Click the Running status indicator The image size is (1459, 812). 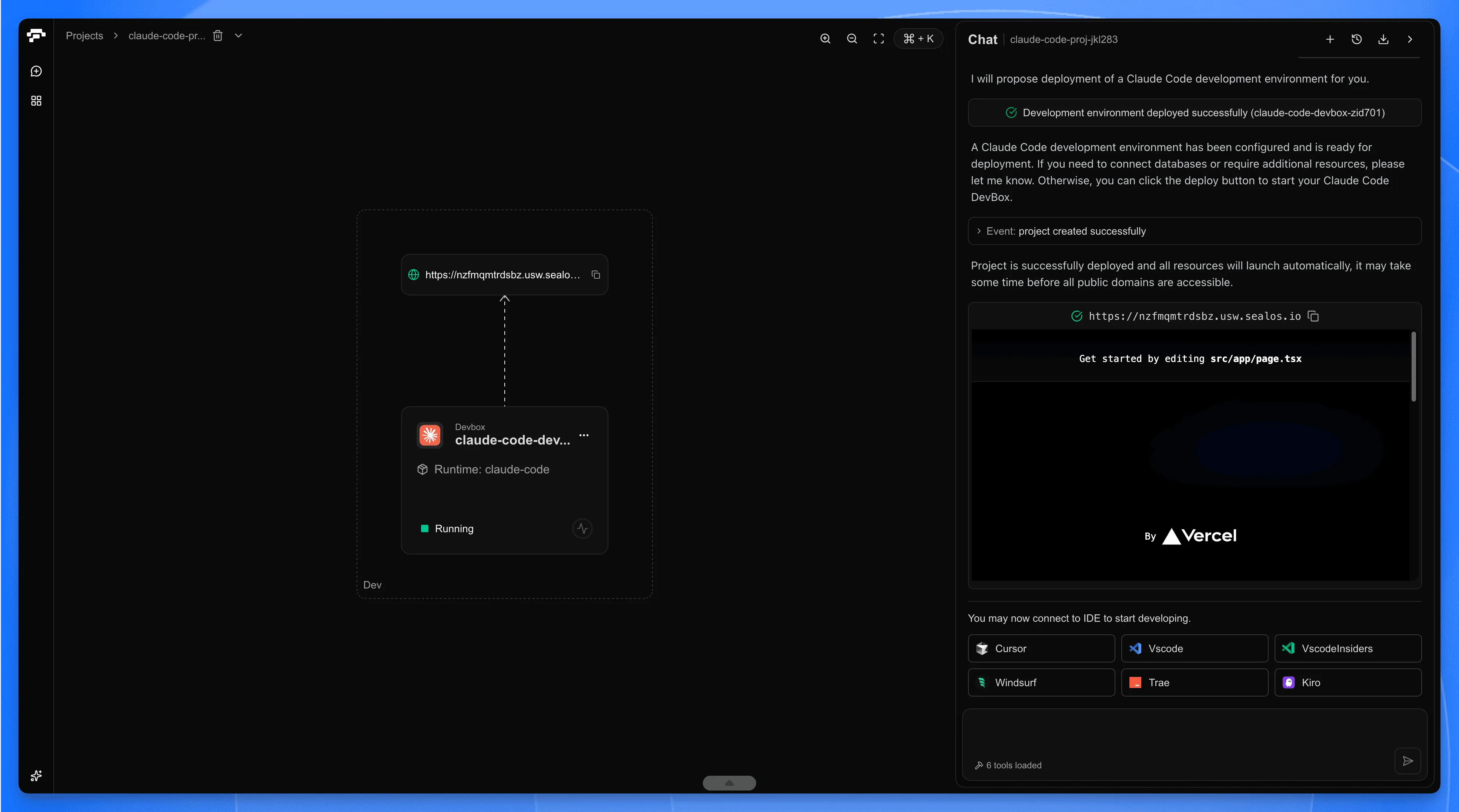click(x=447, y=528)
